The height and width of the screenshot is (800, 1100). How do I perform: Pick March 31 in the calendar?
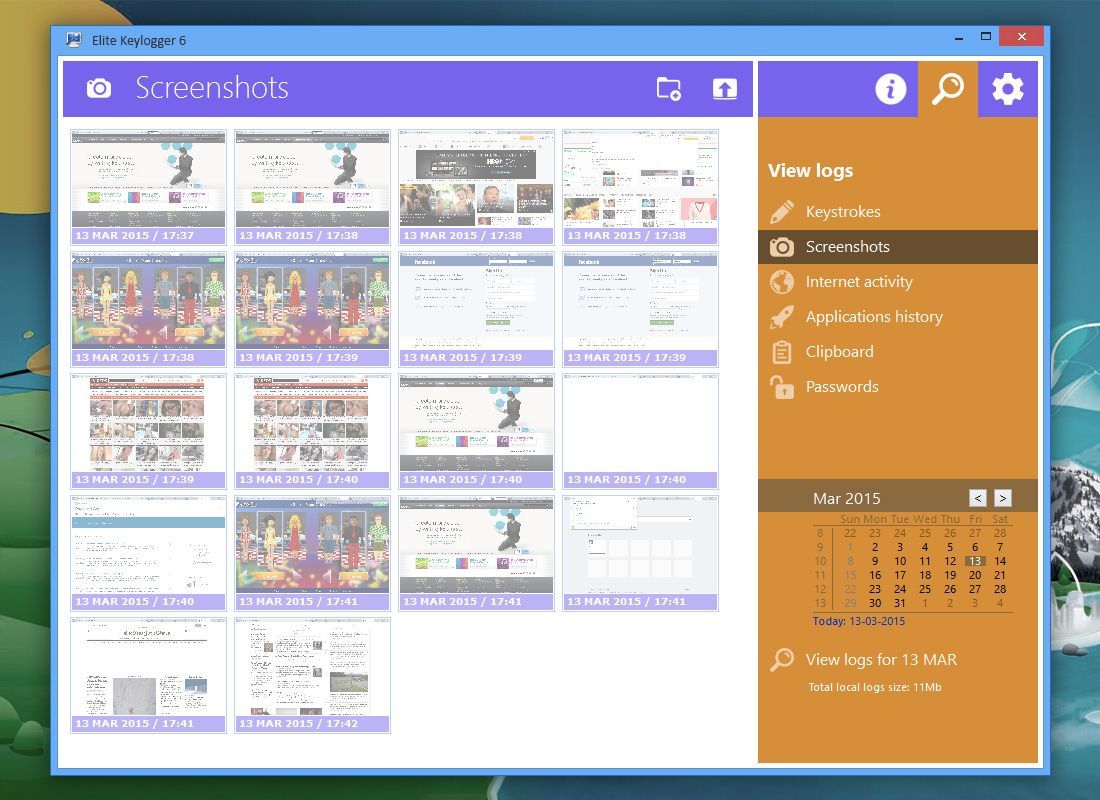900,604
